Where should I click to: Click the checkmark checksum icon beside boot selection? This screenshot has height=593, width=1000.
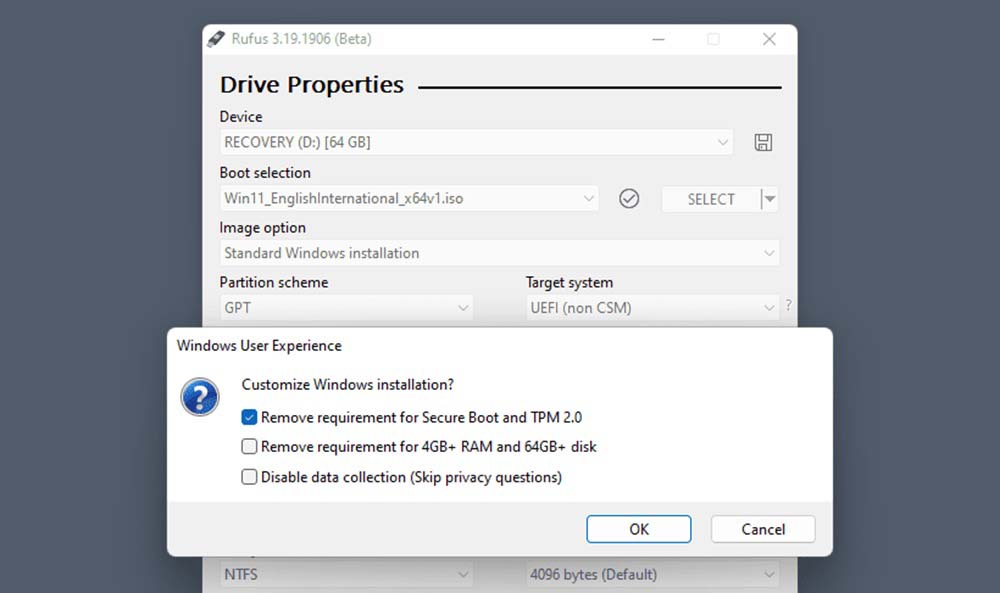pos(629,199)
